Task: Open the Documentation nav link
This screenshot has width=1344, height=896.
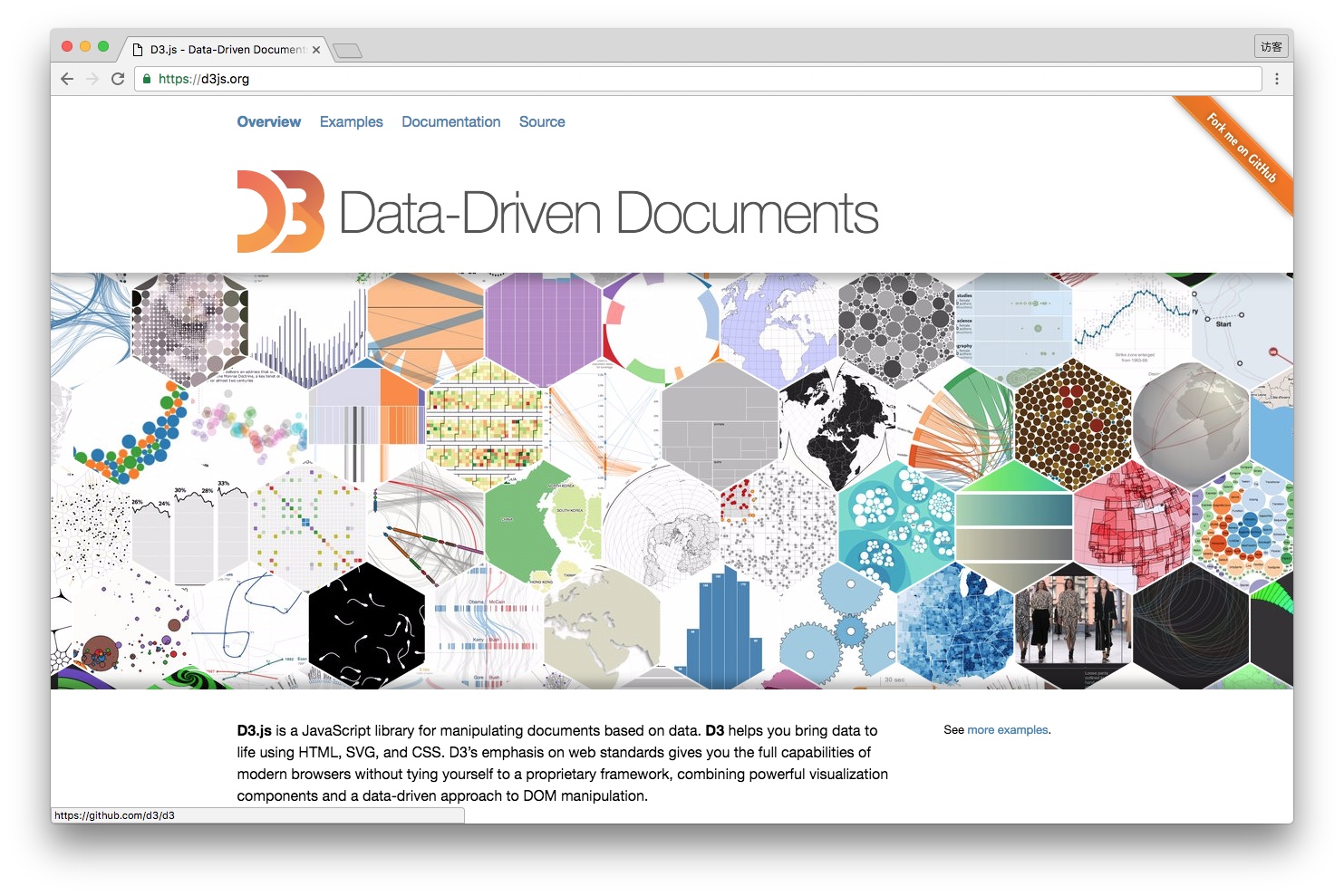Action: pyautogui.click(x=451, y=121)
